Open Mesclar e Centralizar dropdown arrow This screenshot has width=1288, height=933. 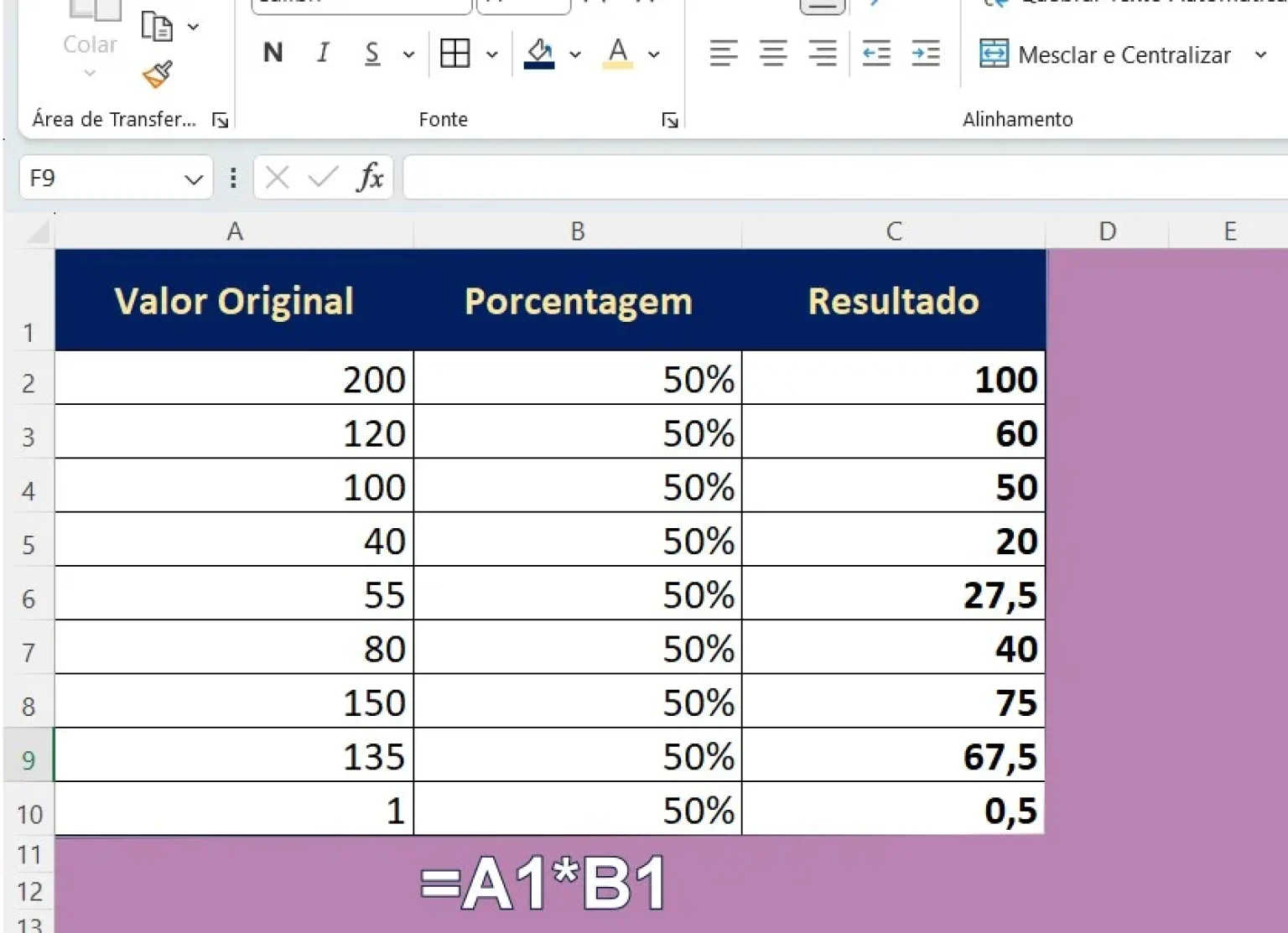1260,54
